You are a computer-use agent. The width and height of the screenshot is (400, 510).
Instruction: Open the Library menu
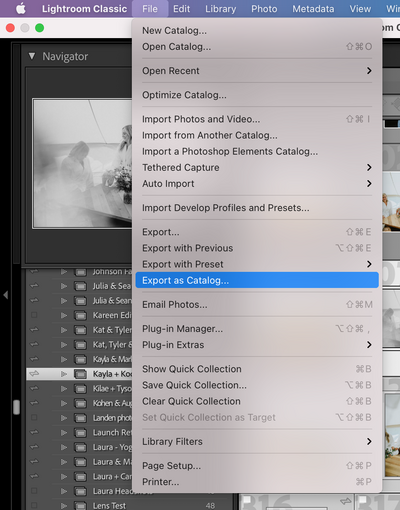[x=220, y=9]
